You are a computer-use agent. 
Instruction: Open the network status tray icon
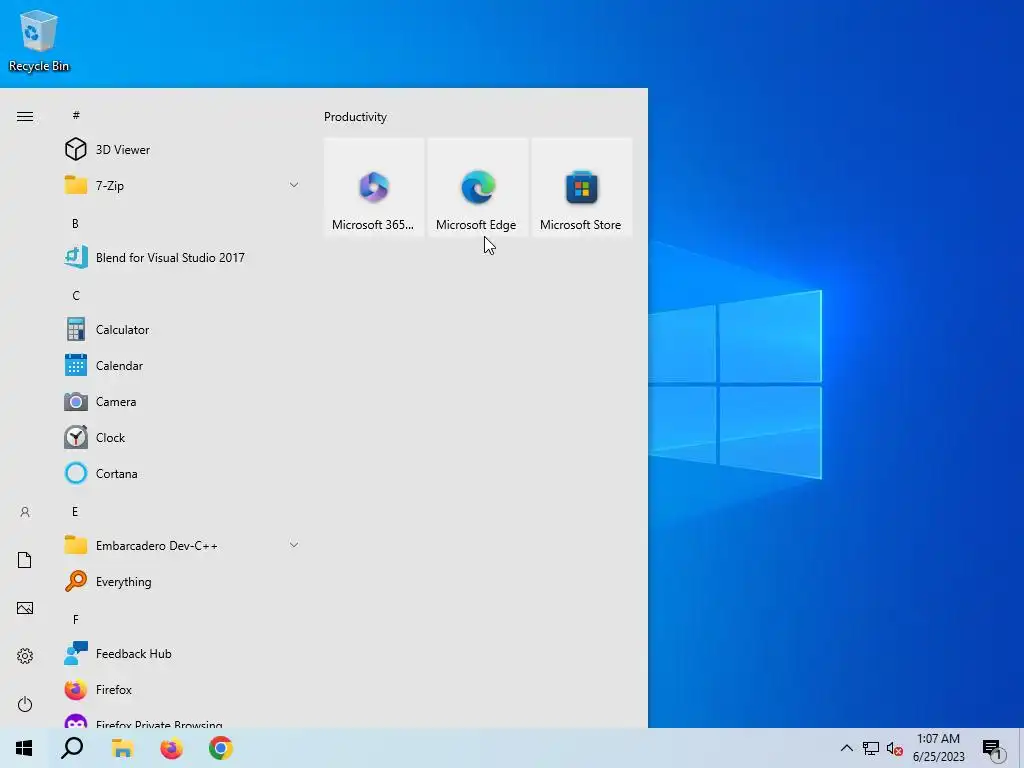click(871, 748)
